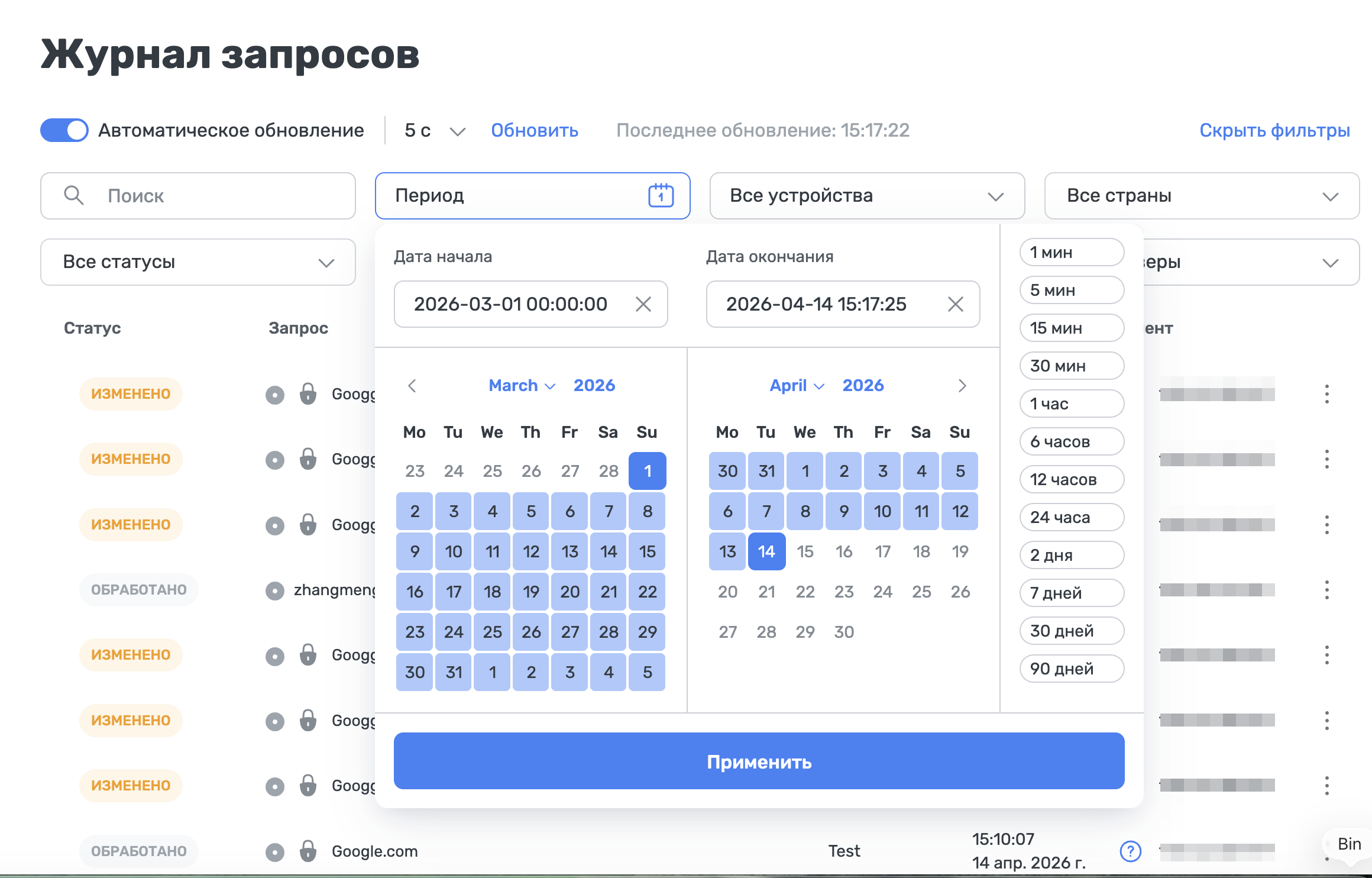Select April 14 in the right calendar

point(766,551)
